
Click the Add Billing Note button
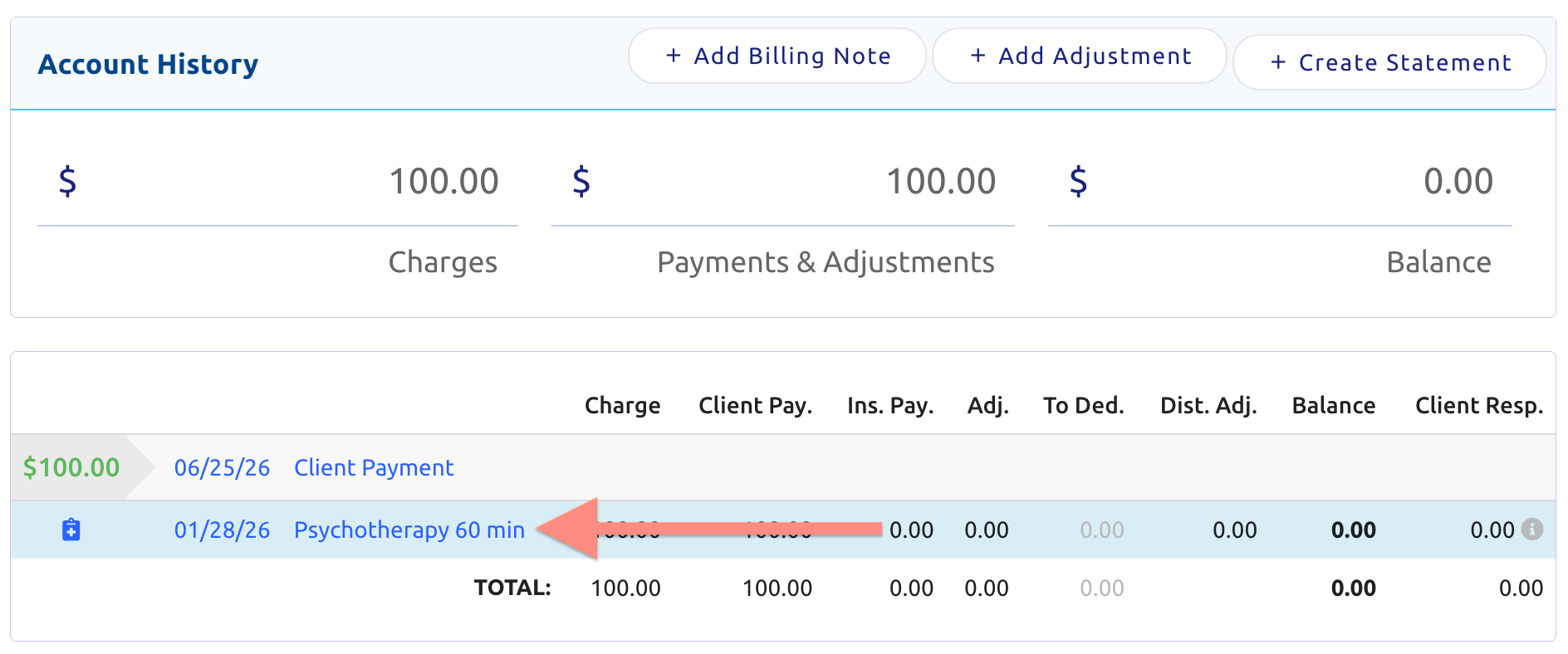click(x=777, y=56)
